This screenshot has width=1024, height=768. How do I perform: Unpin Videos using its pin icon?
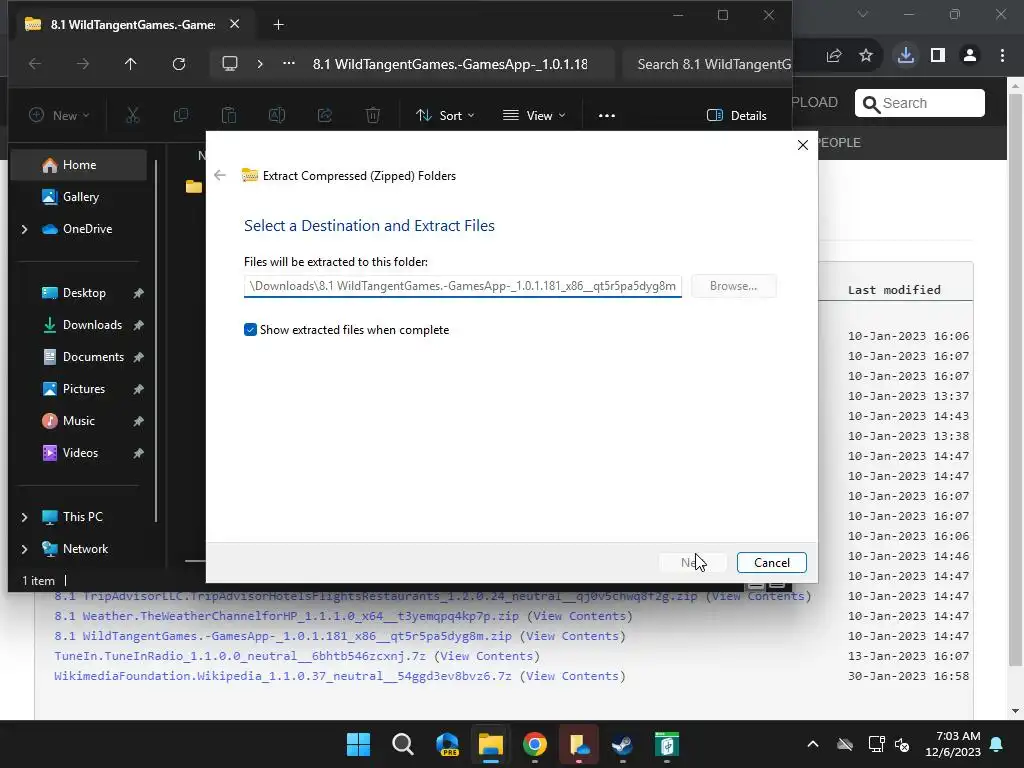point(138,453)
